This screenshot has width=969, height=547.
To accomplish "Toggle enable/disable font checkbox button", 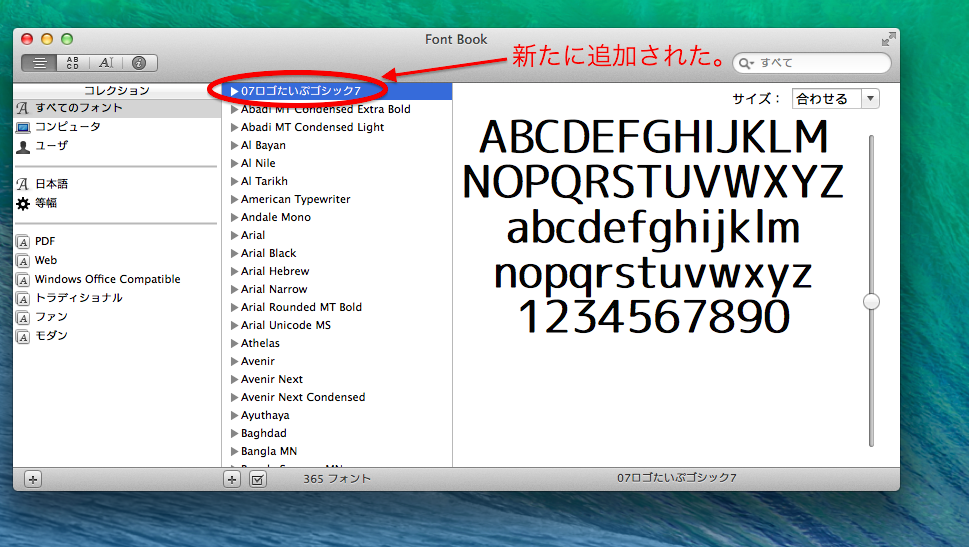I will pyautogui.click(x=258, y=479).
